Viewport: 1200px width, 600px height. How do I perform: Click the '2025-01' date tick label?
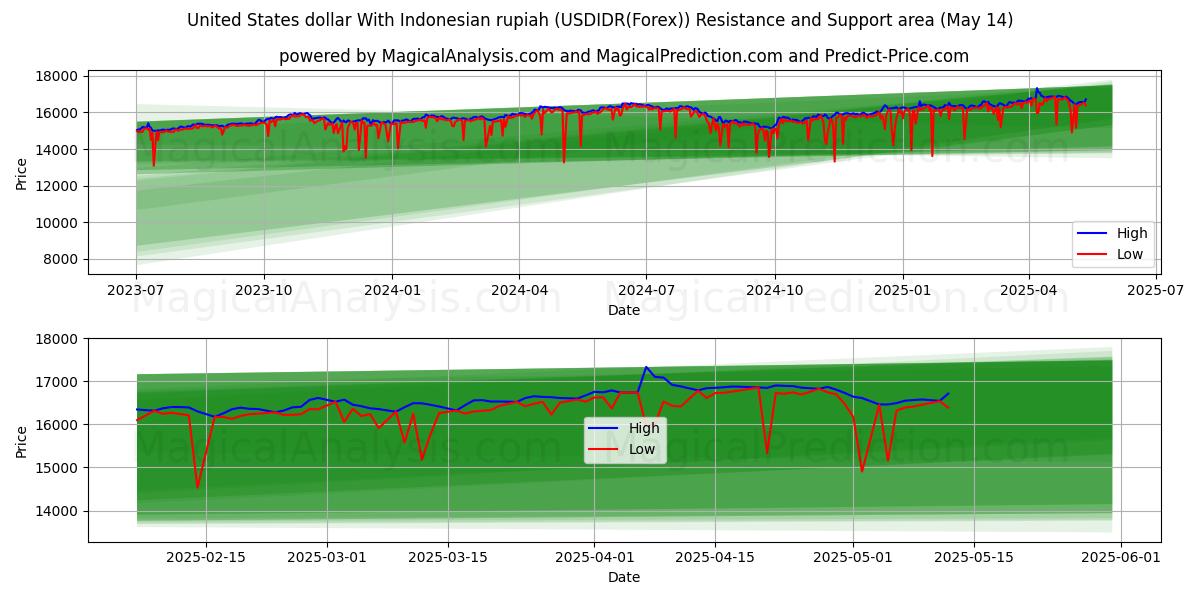[x=902, y=290]
